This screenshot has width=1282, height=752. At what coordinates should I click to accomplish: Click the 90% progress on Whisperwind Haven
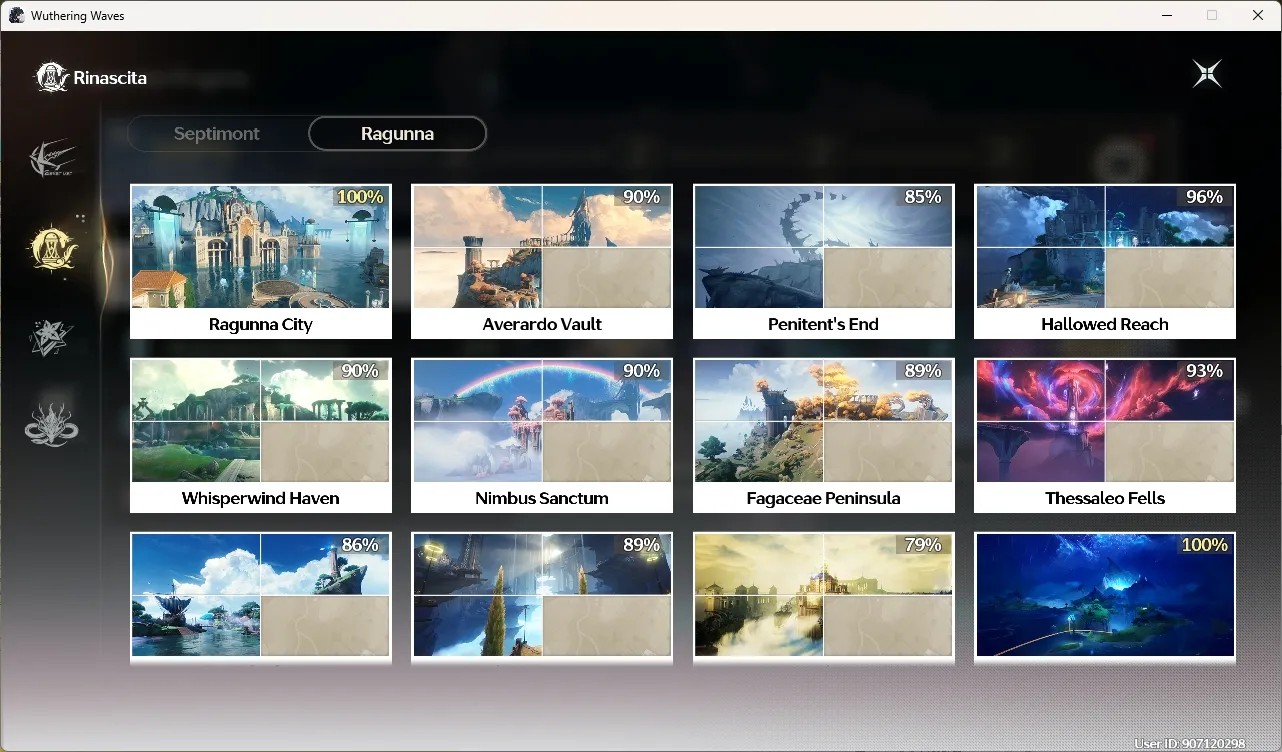(360, 371)
